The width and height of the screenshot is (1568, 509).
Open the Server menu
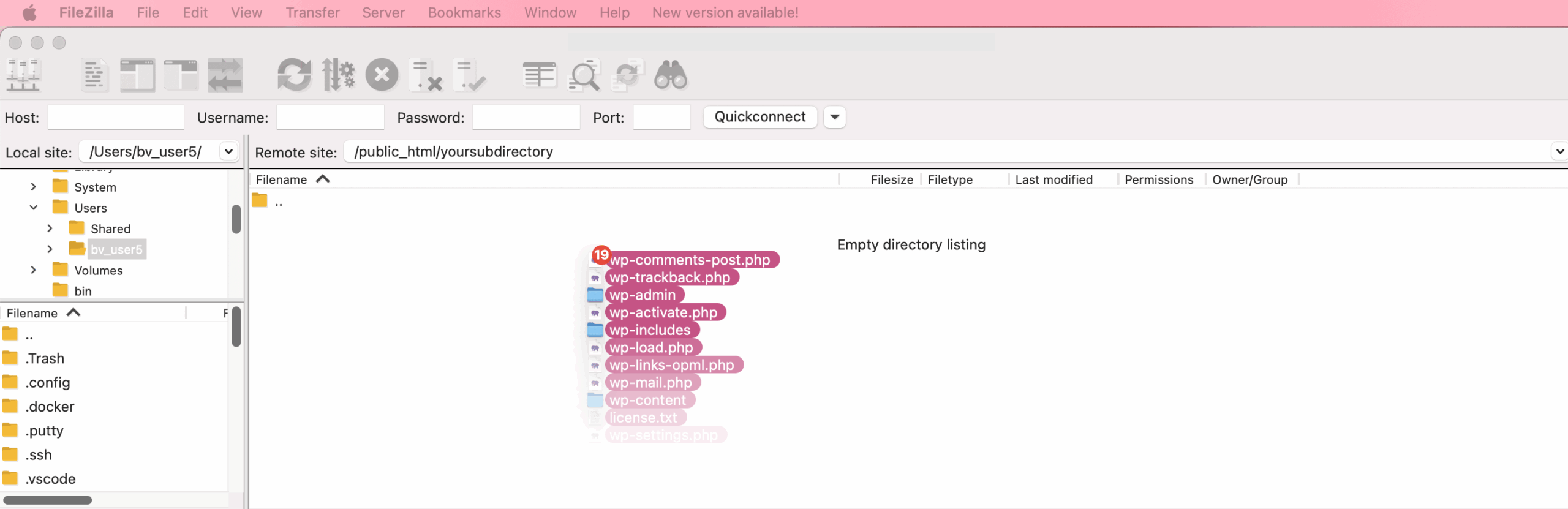[x=383, y=12]
